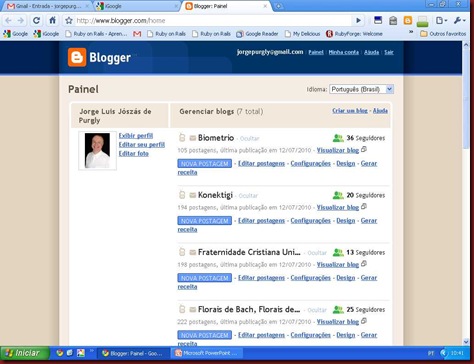The image size is (474, 364).
Task: Open Configurações for Konektigi
Action: pyautogui.click(x=311, y=221)
